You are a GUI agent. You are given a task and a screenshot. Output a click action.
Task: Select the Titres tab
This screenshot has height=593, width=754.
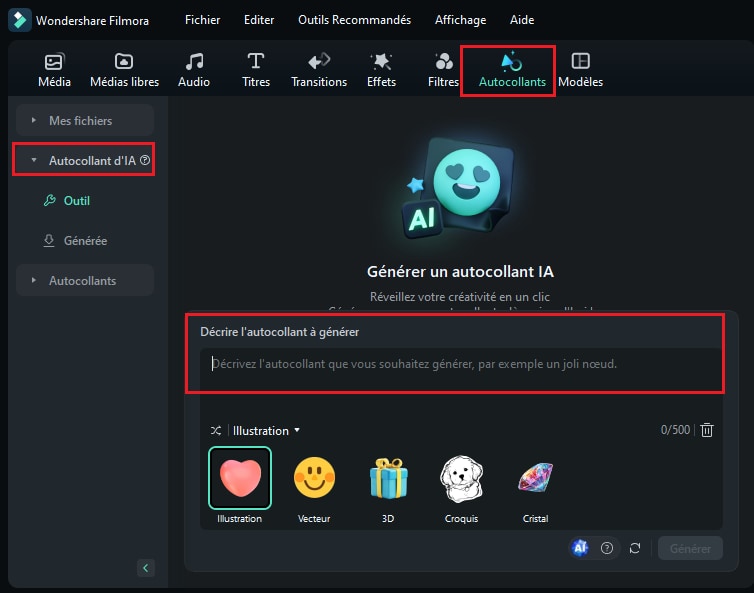(x=256, y=70)
